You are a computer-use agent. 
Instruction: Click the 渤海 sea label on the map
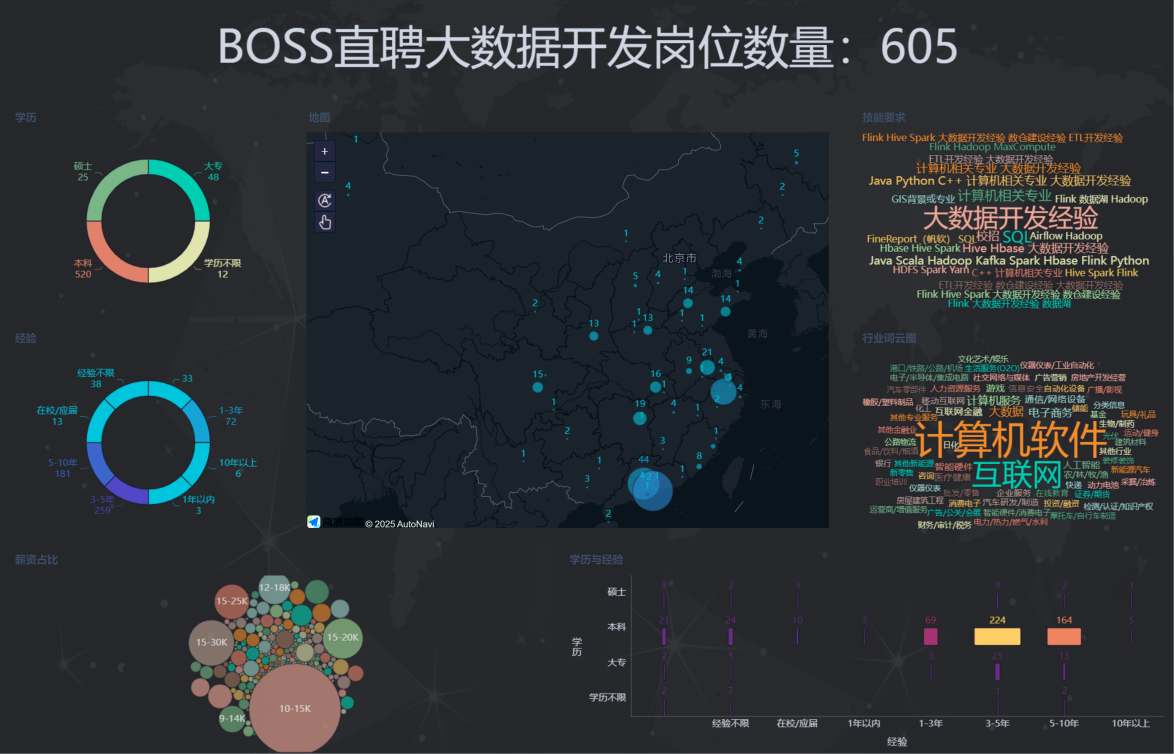pyautogui.click(x=721, y=274)
